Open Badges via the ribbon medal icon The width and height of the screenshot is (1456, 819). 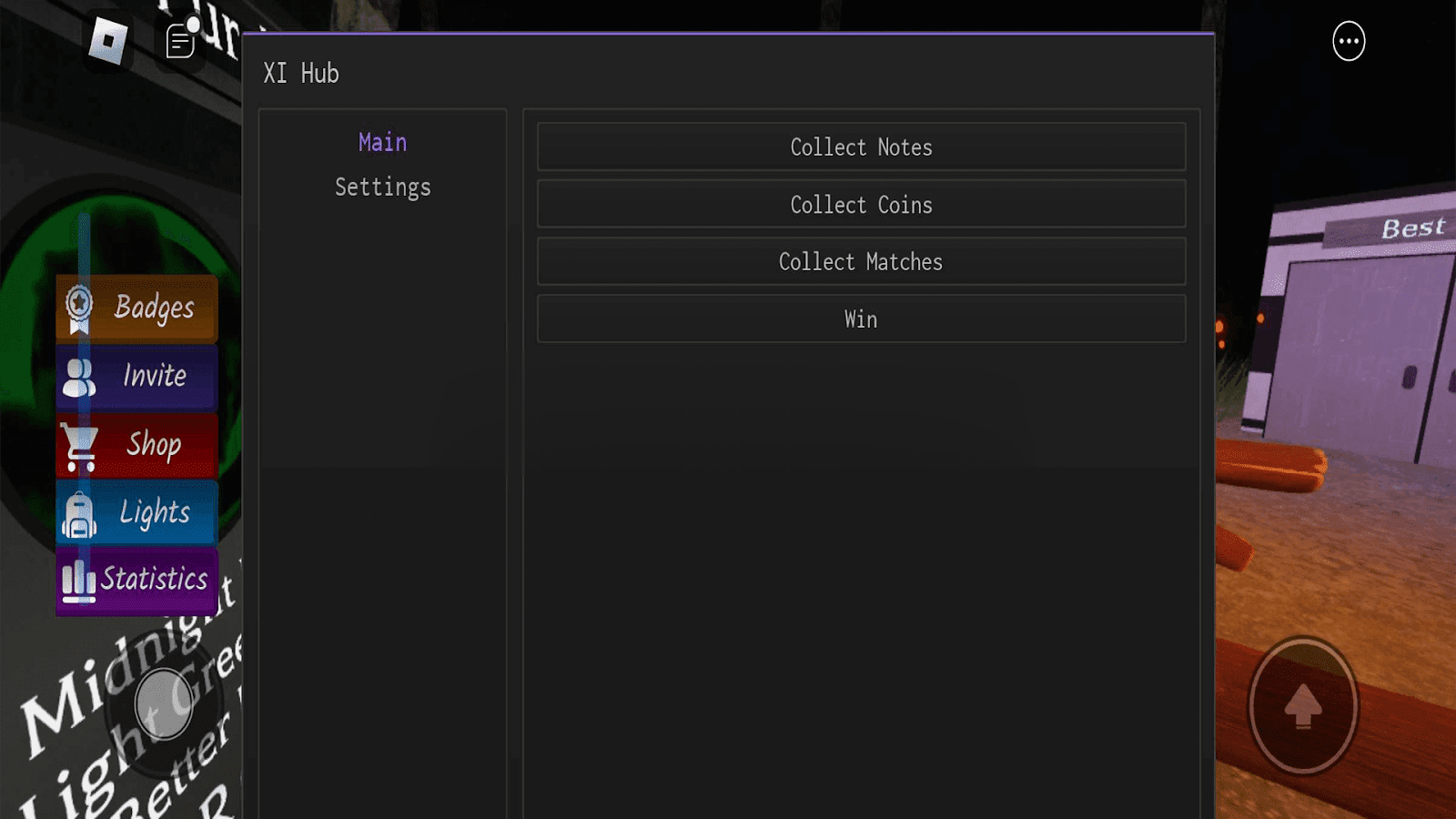point(79,308)
